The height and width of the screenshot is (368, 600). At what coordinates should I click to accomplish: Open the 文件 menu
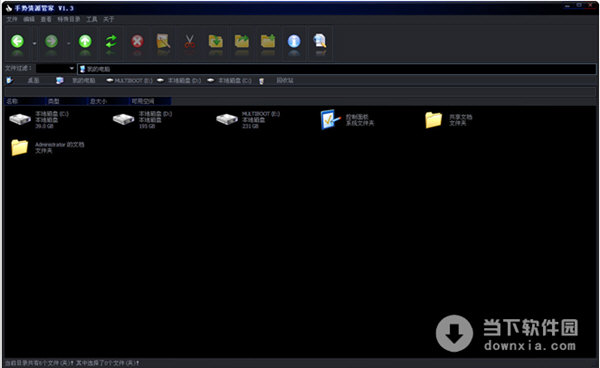point(11,19)
